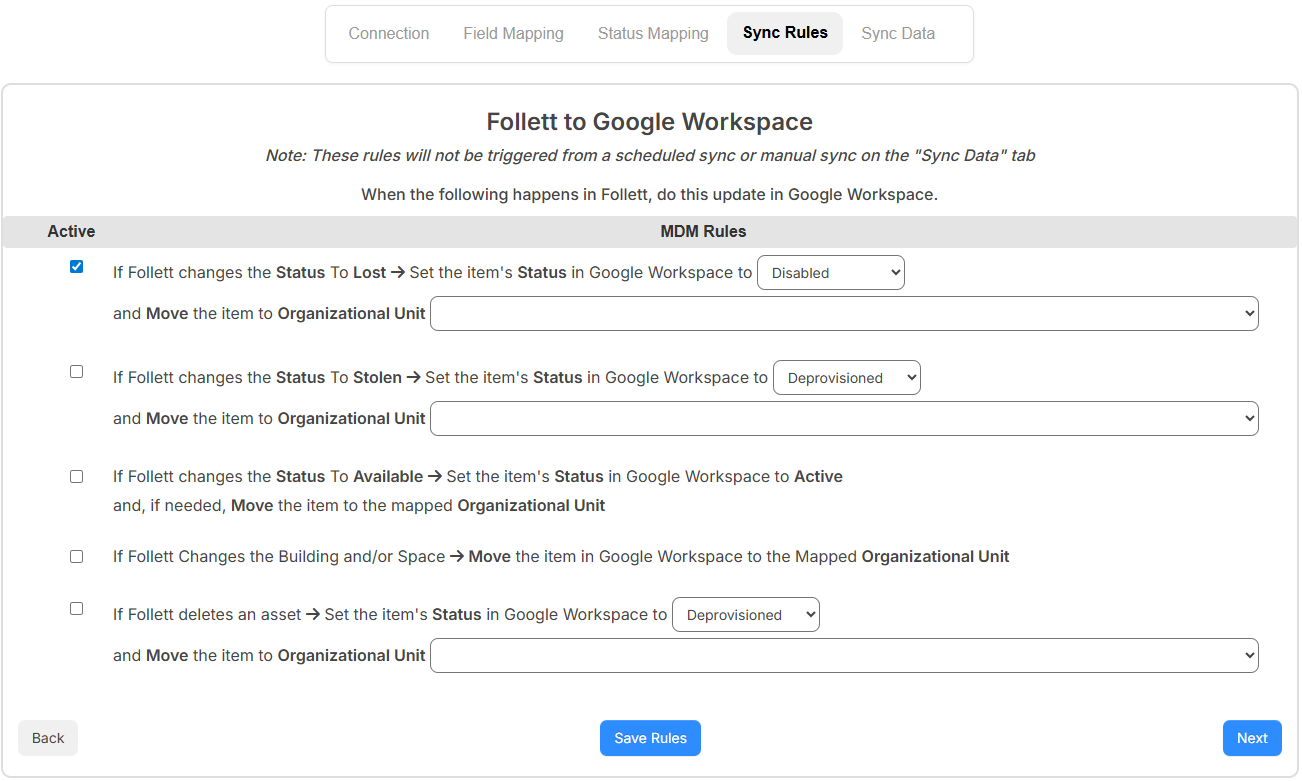The width and height of the screenshot is (1302, 781).
Task: Enable the Building and Space move rule
Action: coord(76,556)
